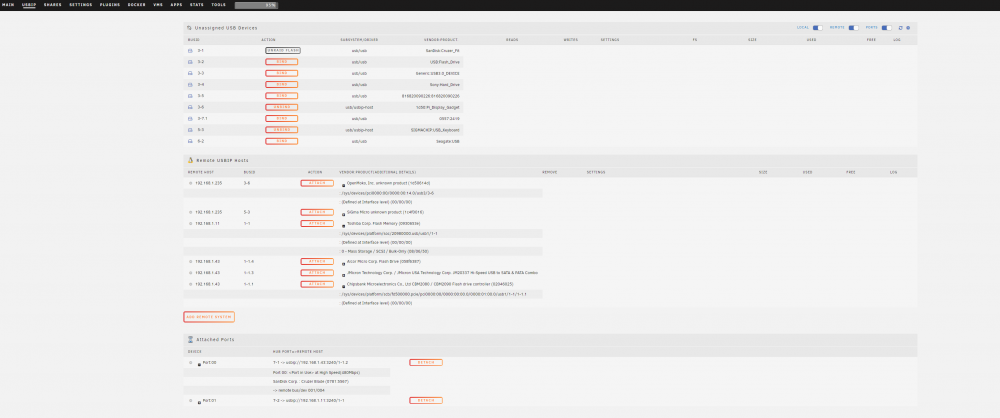Attach the OpenMoko device from 192.168.1.235
Image resolution: width=1000 pixels, height=418 pixels.
317,183
